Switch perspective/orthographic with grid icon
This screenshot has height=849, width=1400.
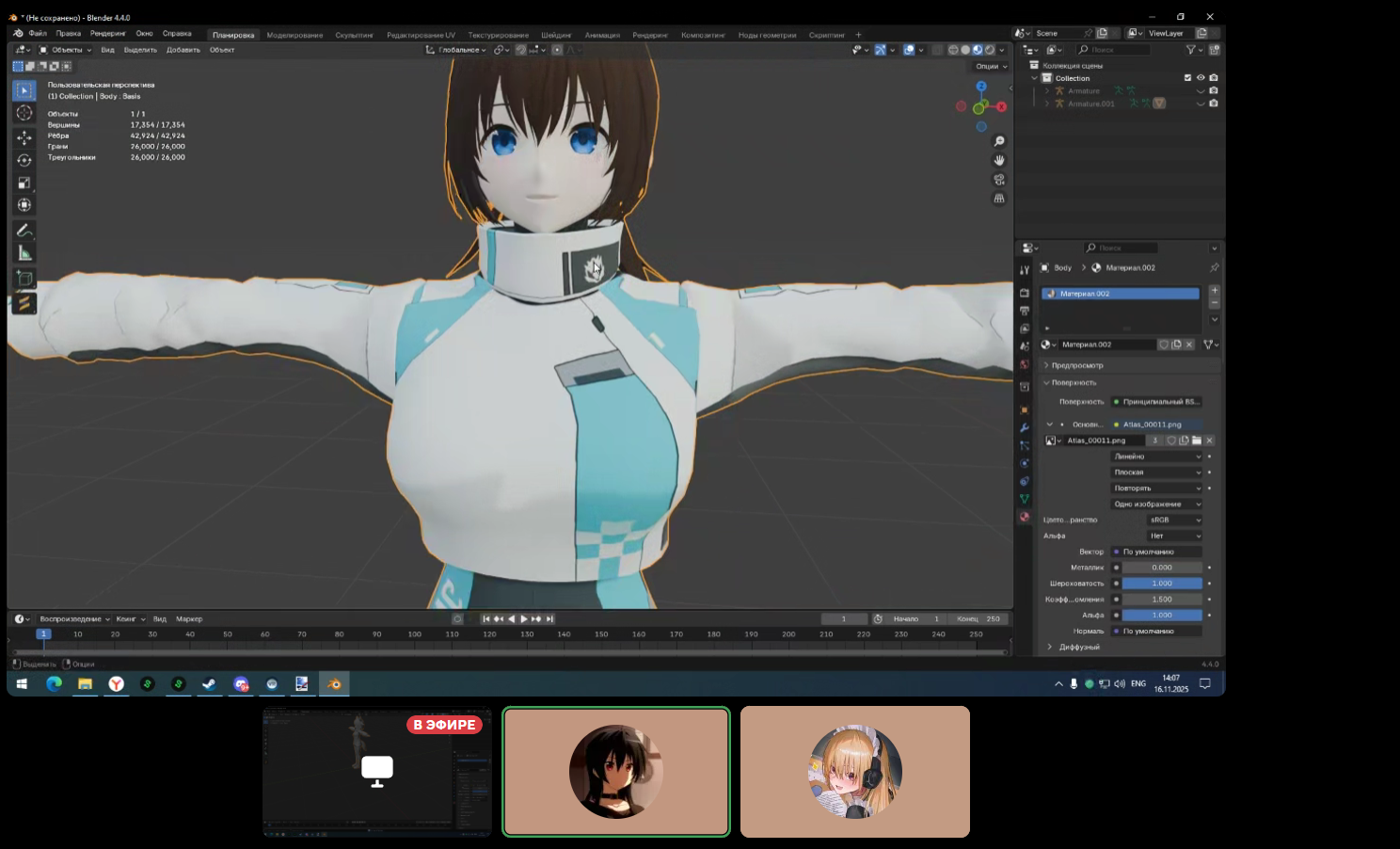tap(999, 199)
